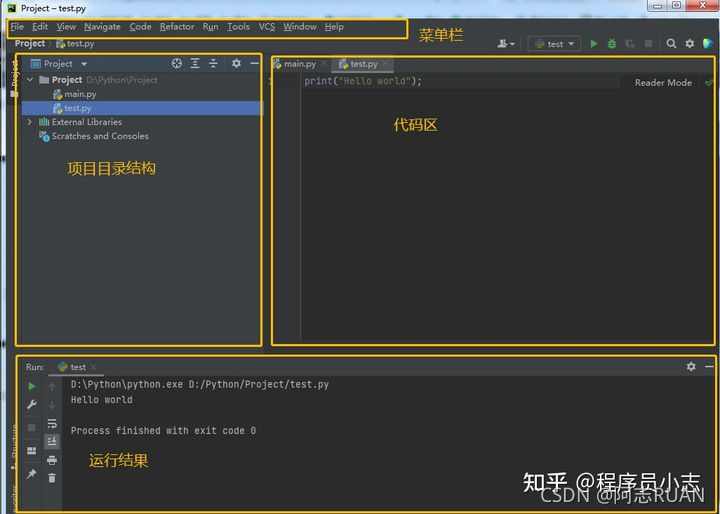Click the D:\Python\python.exe command line output
Viewport: 720px width, 514px height.
coord(200,384)
